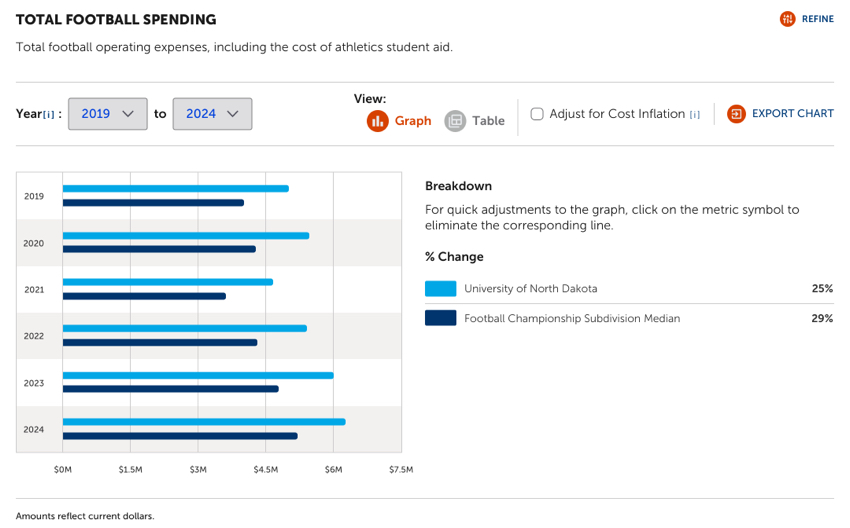Click the Table view grid icon
The image size is (850, 528).
tap(455, 121)
